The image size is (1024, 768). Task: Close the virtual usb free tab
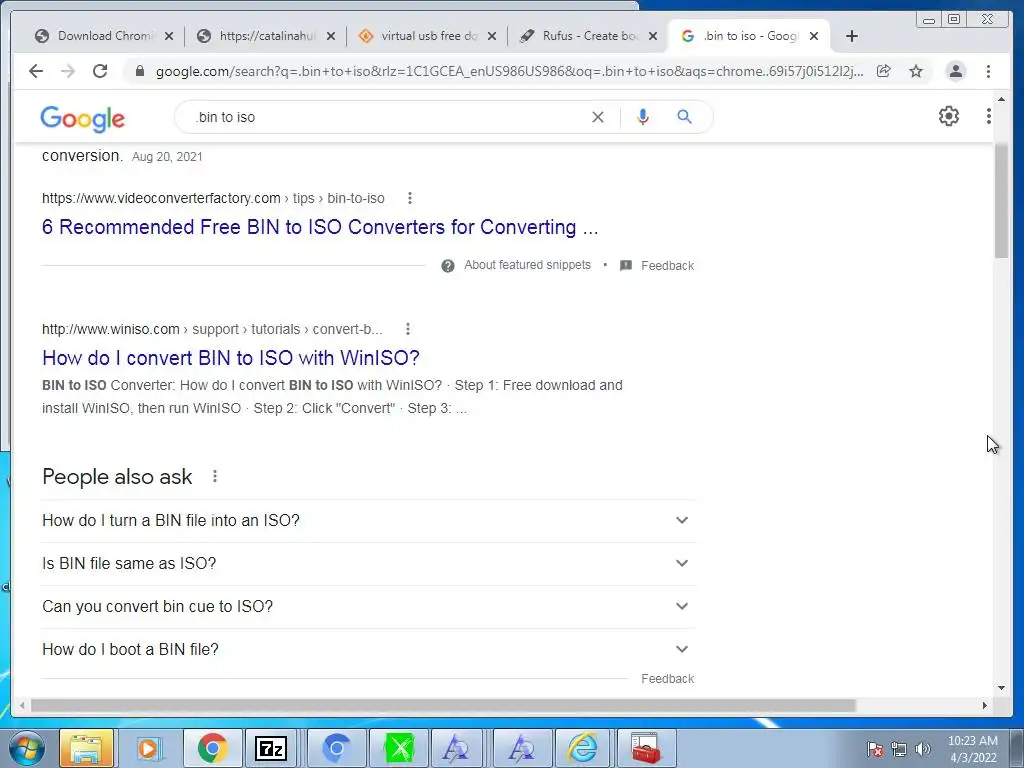pyautogui.click(x=492, y=36)
